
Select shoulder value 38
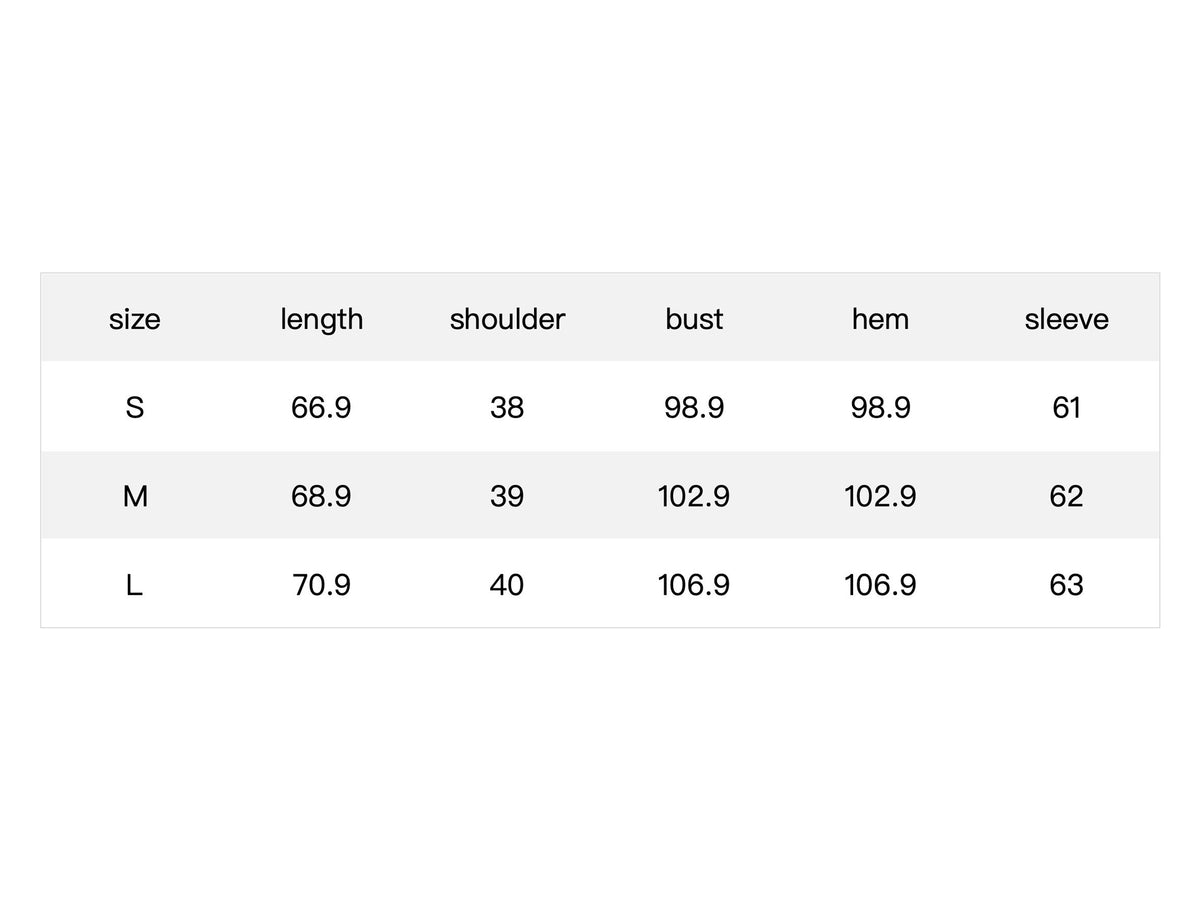[x=507, y=408]
